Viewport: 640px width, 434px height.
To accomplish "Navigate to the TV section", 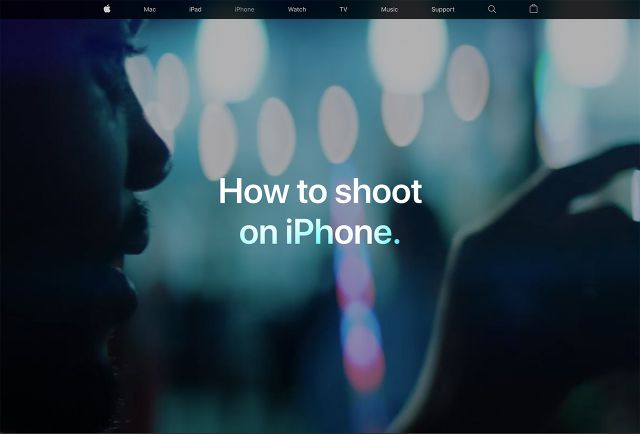I will (x=343, y=9).
